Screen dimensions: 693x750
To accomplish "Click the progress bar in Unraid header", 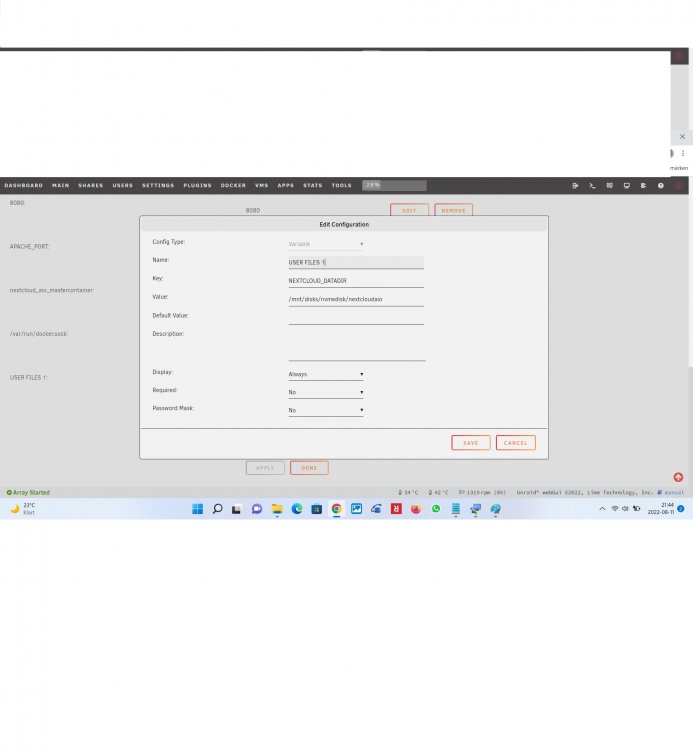I will (x=394, y=185).
